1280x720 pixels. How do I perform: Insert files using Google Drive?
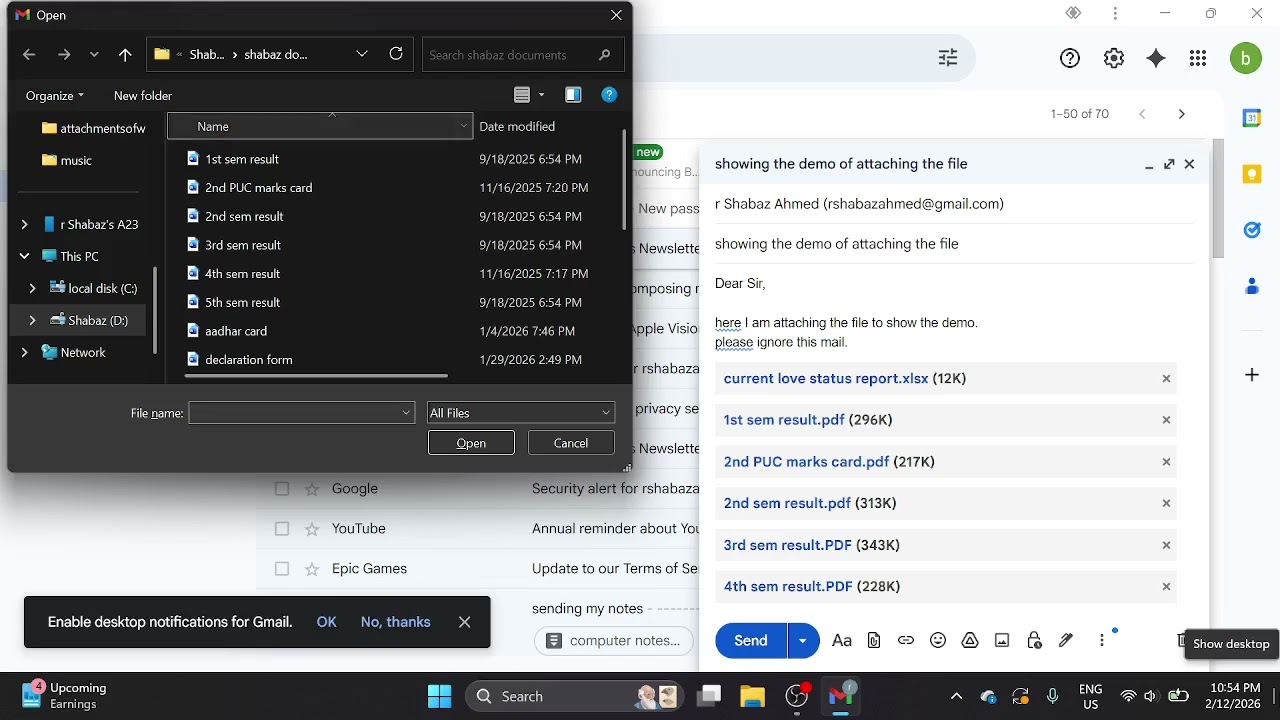point(970,641)
